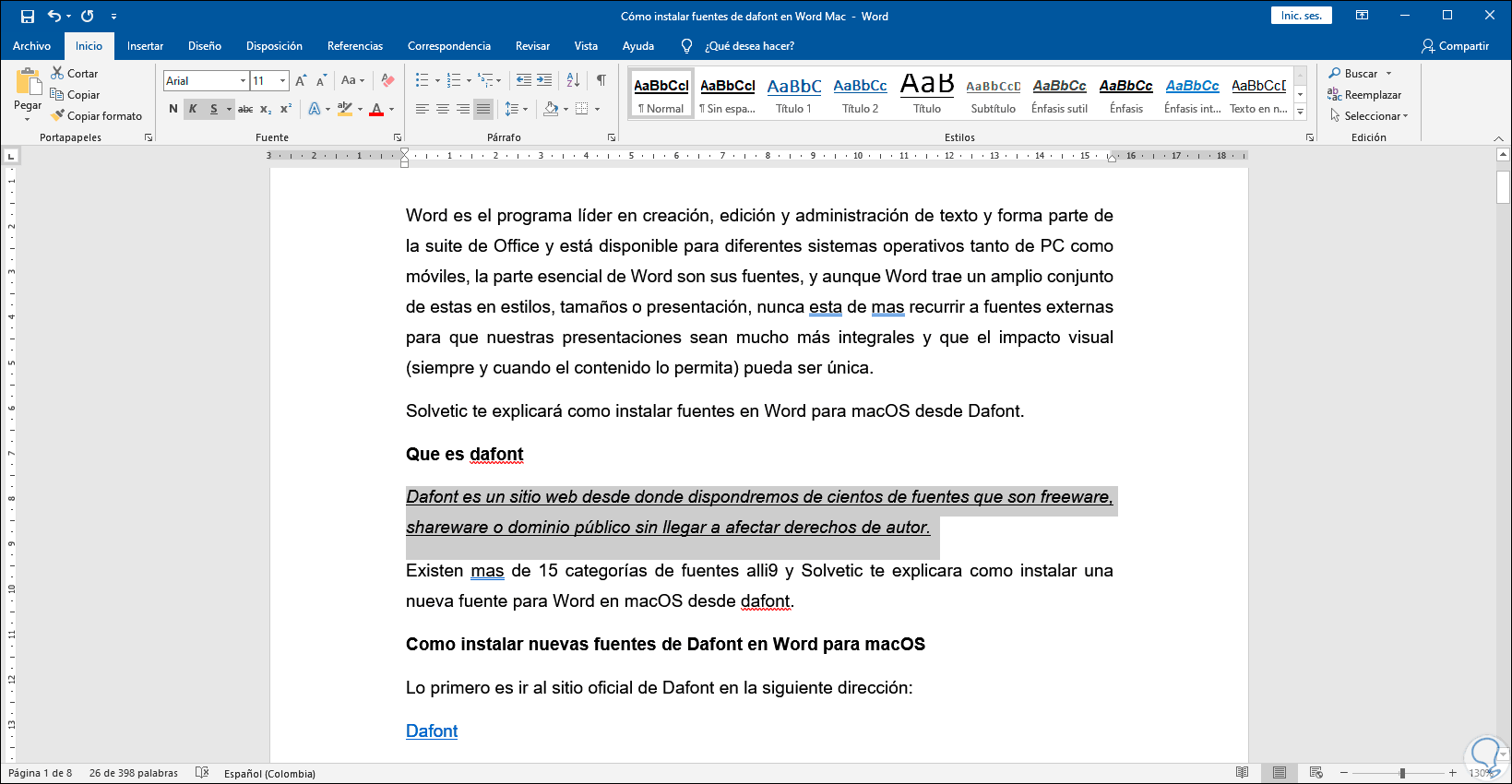Click the Compartir share button

[1456, 46]
